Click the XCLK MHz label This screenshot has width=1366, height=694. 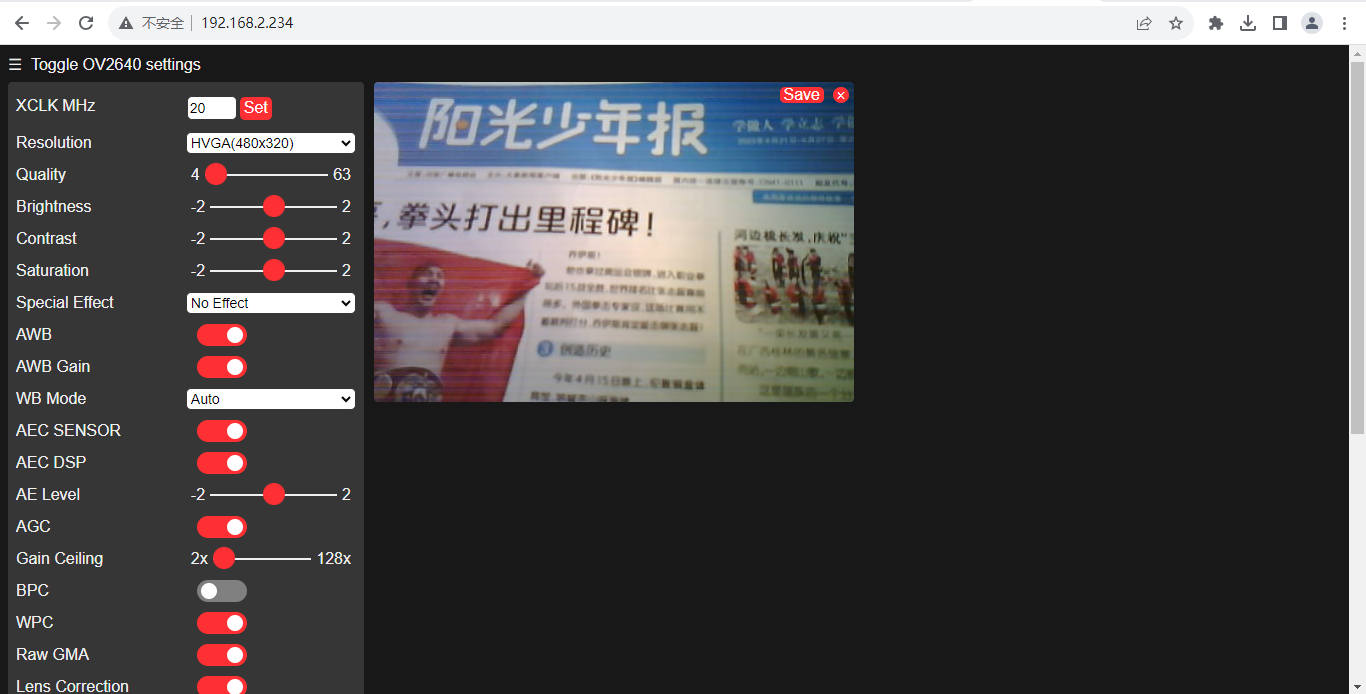[x=56, y=105]
